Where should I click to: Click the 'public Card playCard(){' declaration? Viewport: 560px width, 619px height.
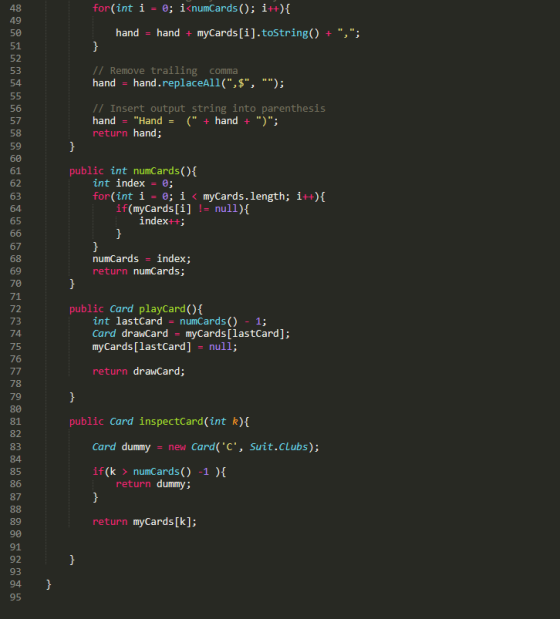click(136, 309)
